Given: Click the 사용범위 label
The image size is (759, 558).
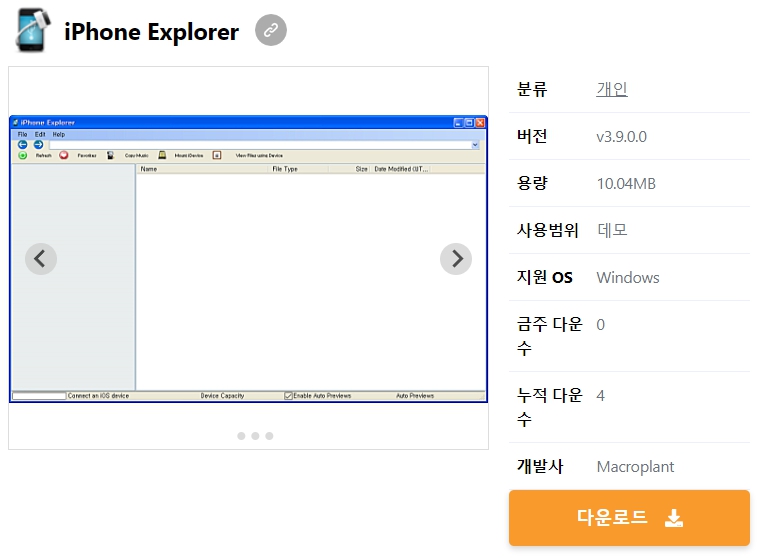Looking at the screenshot, I should (x=547, y=230).
